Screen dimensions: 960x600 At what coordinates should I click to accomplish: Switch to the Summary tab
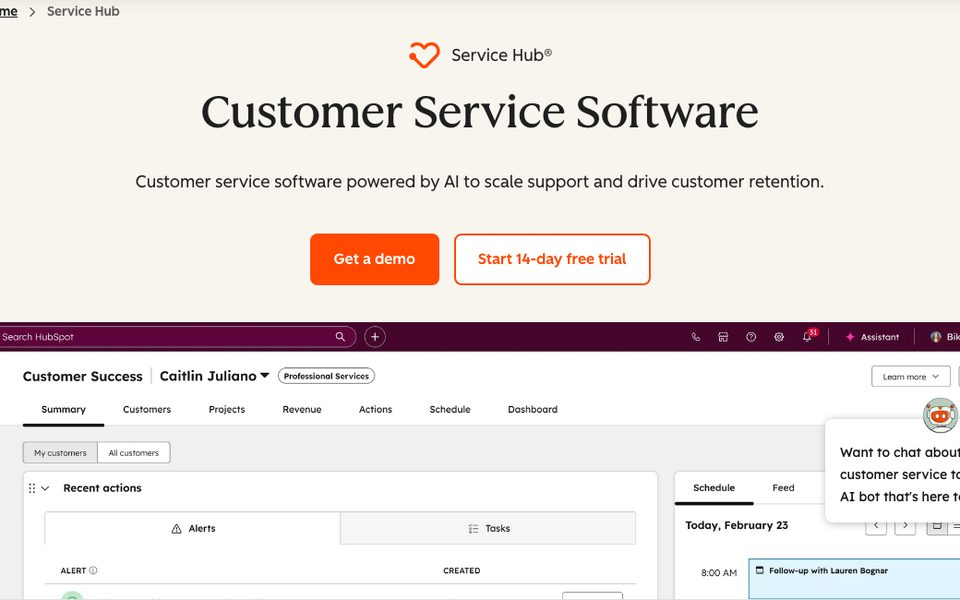pos(64,410)
